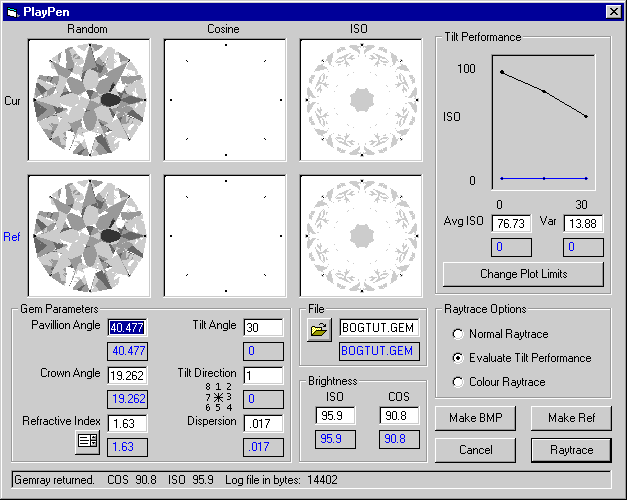
Task: Click the reference Avg ISO blue 0
Action: point(511,247)
